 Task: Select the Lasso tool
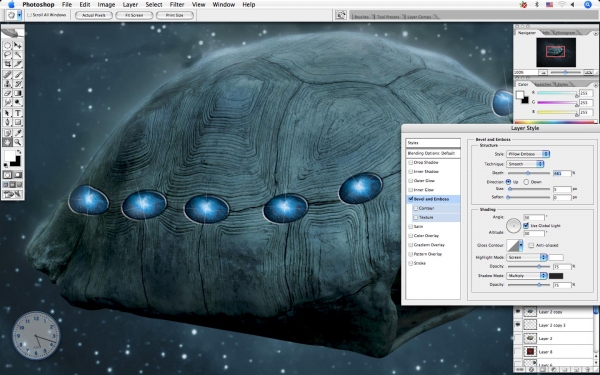tap(8, 55)
